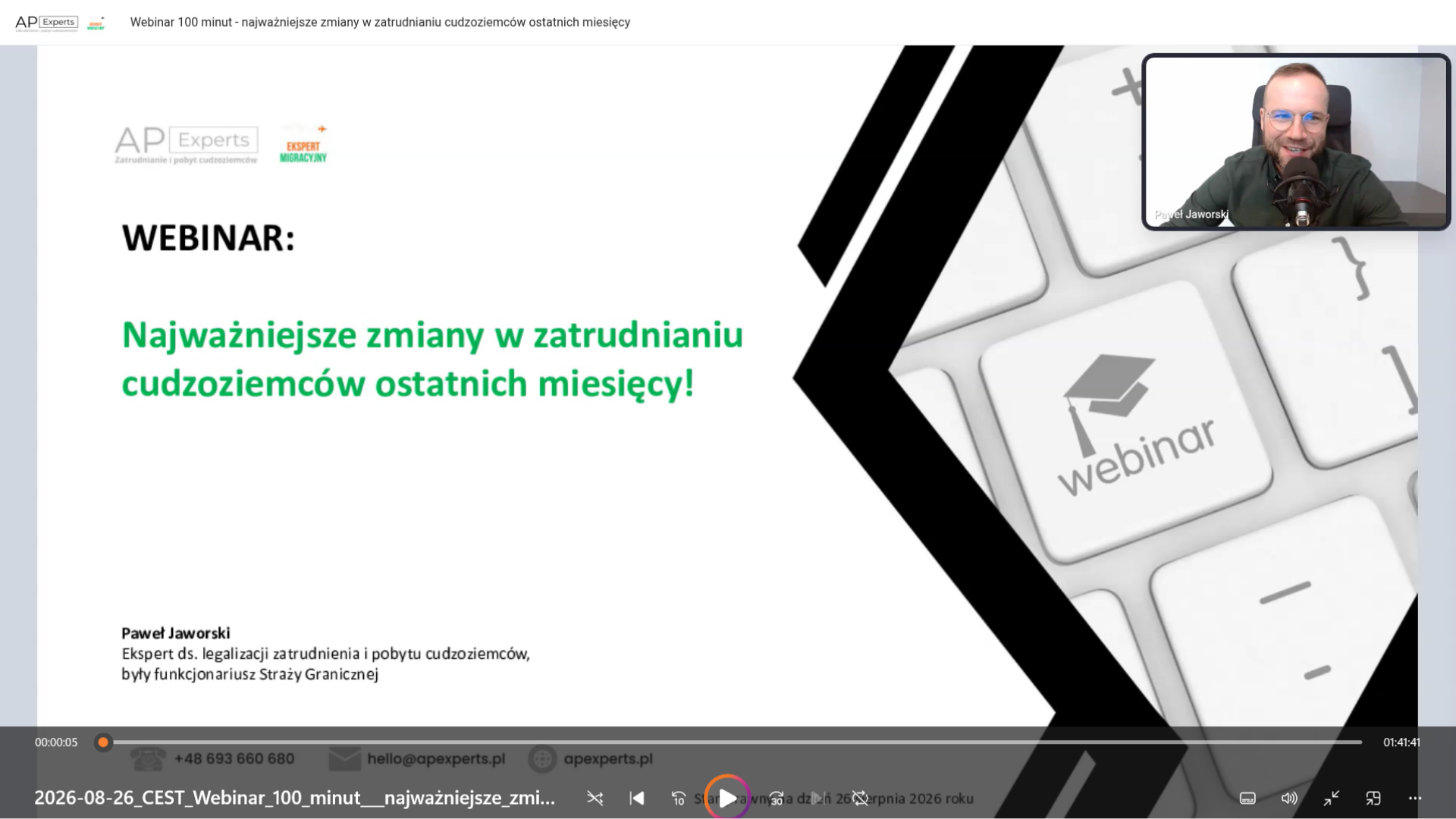The image size is (1456, 819).
Task: Click the orange seek bar handle
Action: coord(103,742)
